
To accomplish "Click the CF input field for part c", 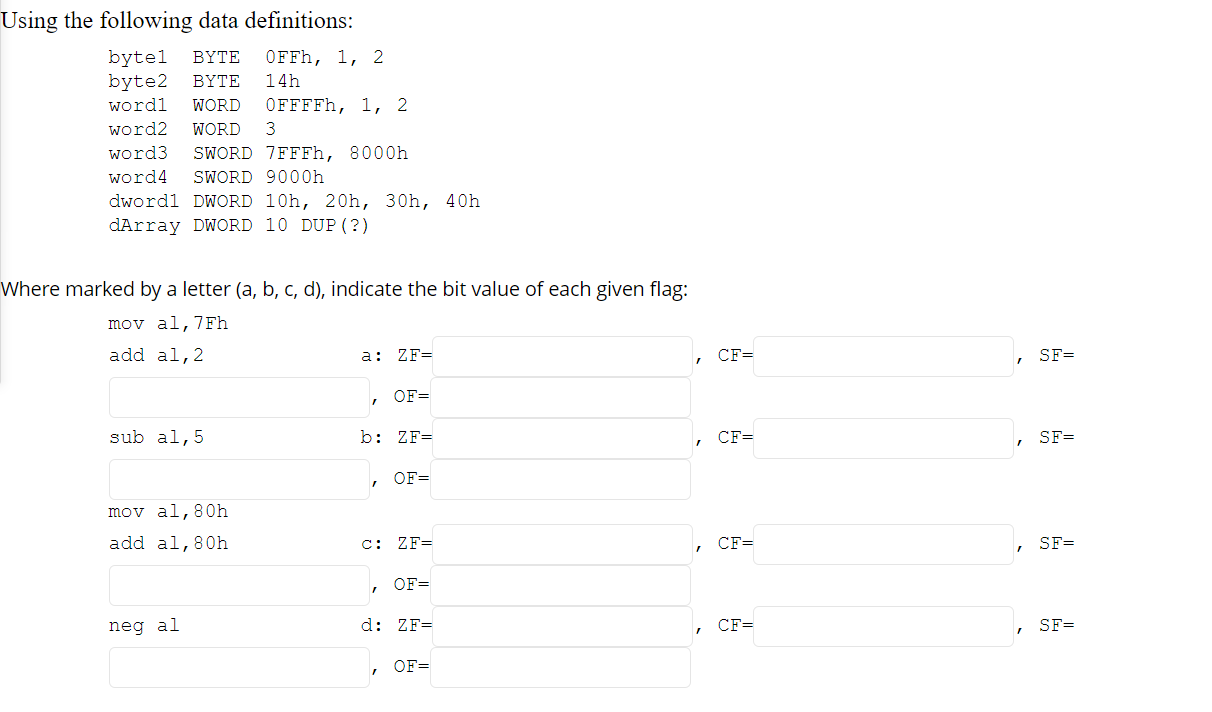I will pyautogui.click(x=883, y=544).
